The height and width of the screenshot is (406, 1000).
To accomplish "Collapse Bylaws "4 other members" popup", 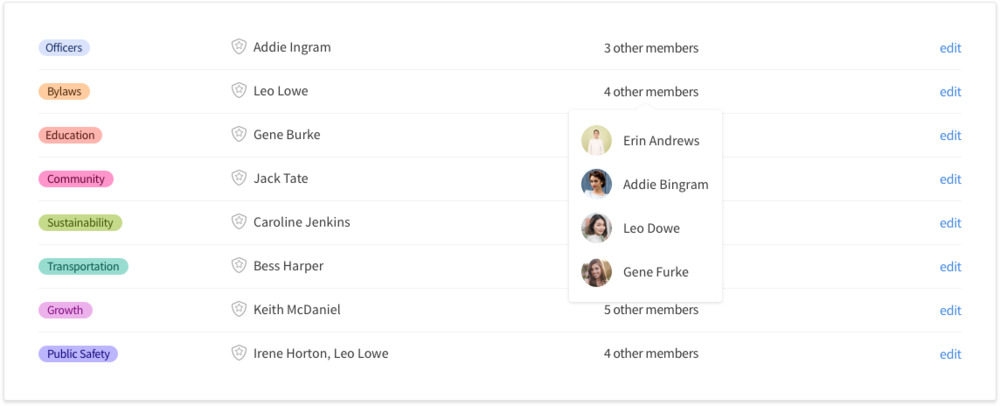I will 651,92.
